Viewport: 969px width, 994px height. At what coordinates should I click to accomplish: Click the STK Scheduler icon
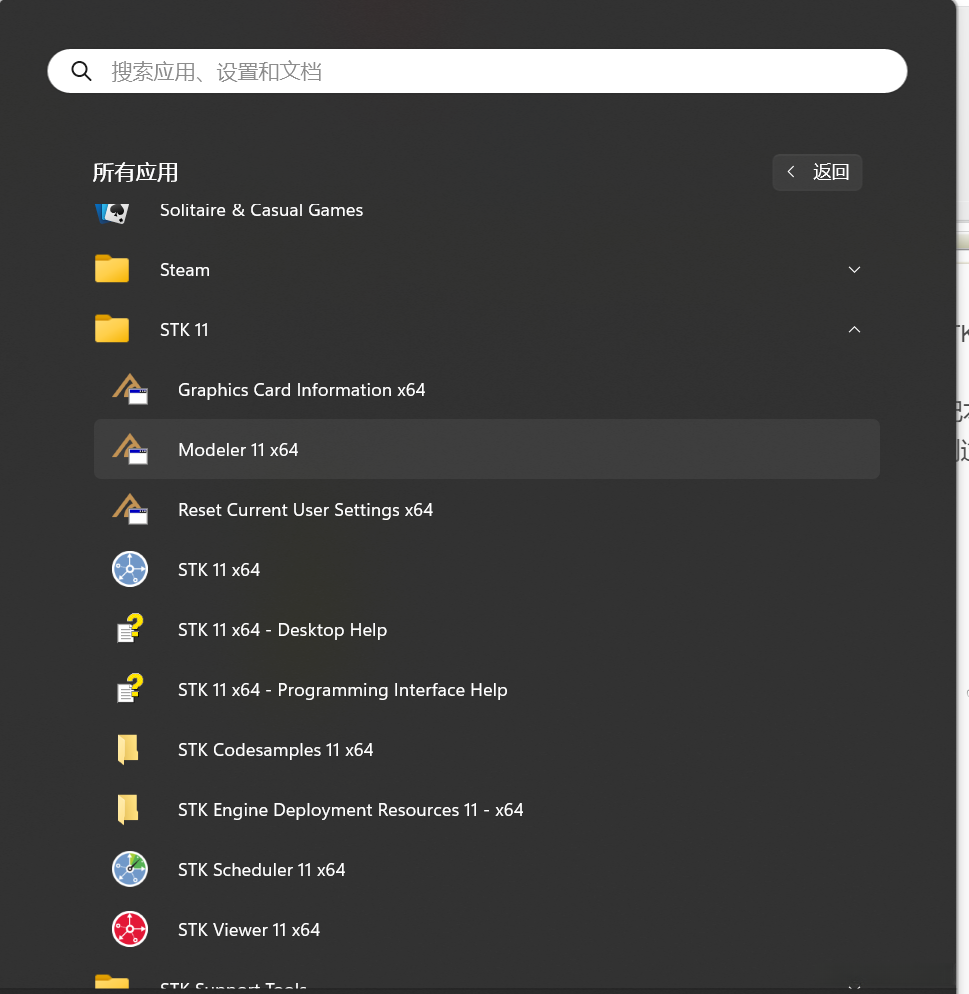pyautogui.click(x=130, y=870)
